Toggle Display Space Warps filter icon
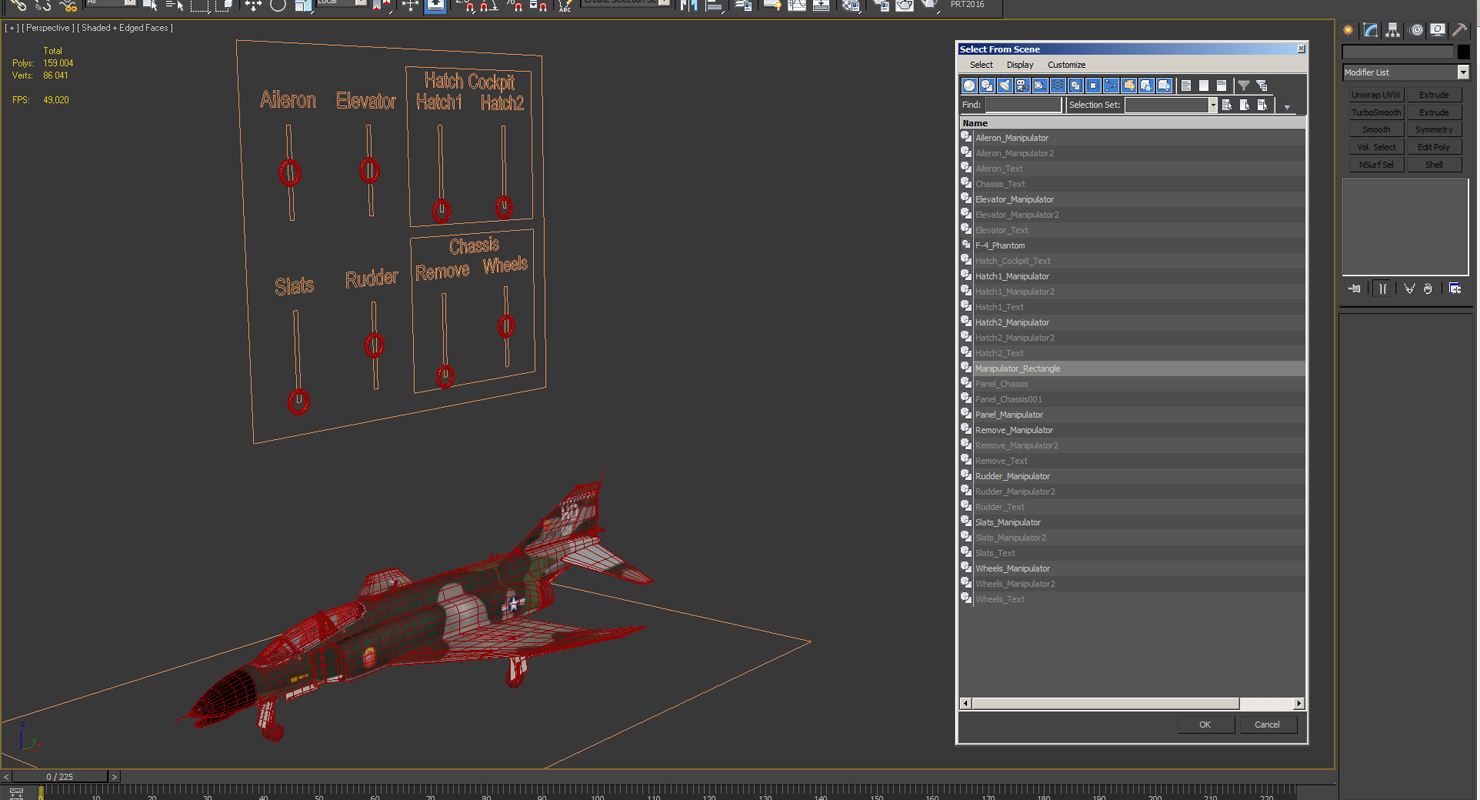The width and height of the screenshot is (1480, 800). click(x=1058, y=86)
